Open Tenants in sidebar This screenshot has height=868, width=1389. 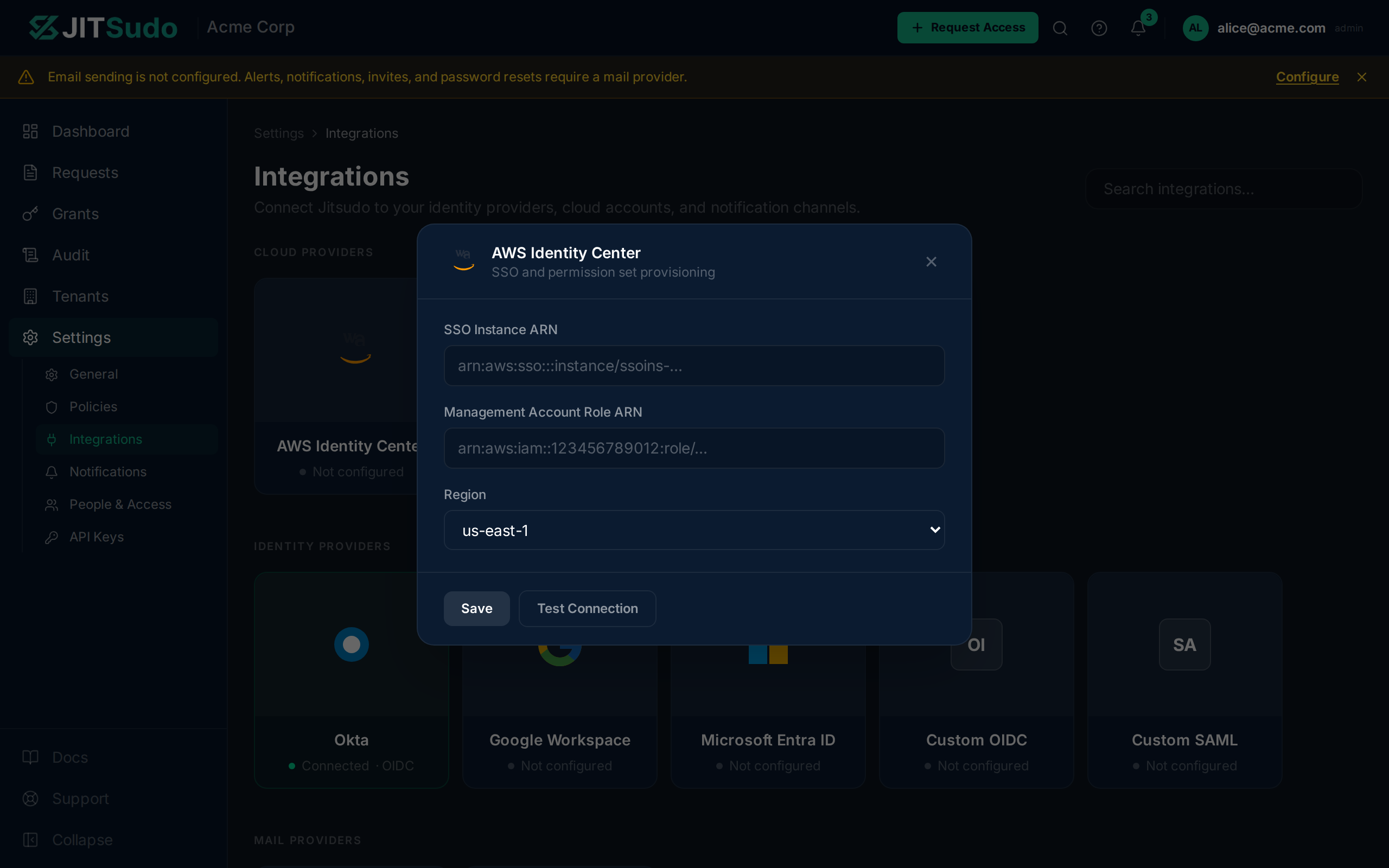click(x=113, y=296)
